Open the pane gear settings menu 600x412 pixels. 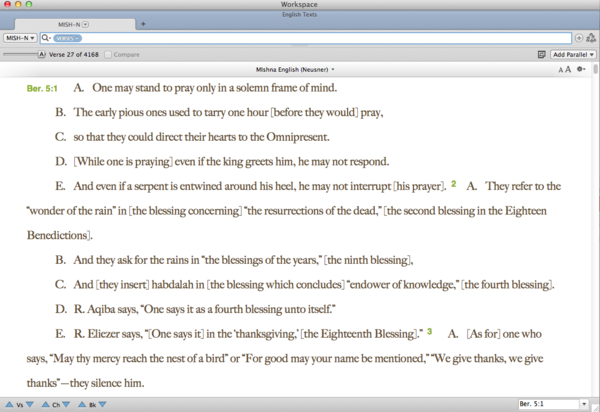[x=582, y=69]
